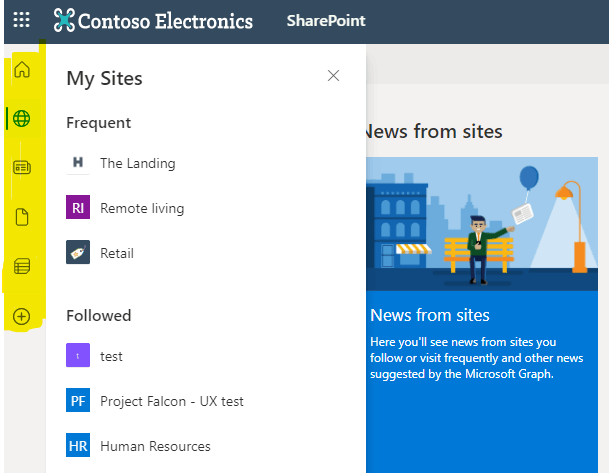Open the My Lists icon
The image size is (609, 473).
[22, 266]
